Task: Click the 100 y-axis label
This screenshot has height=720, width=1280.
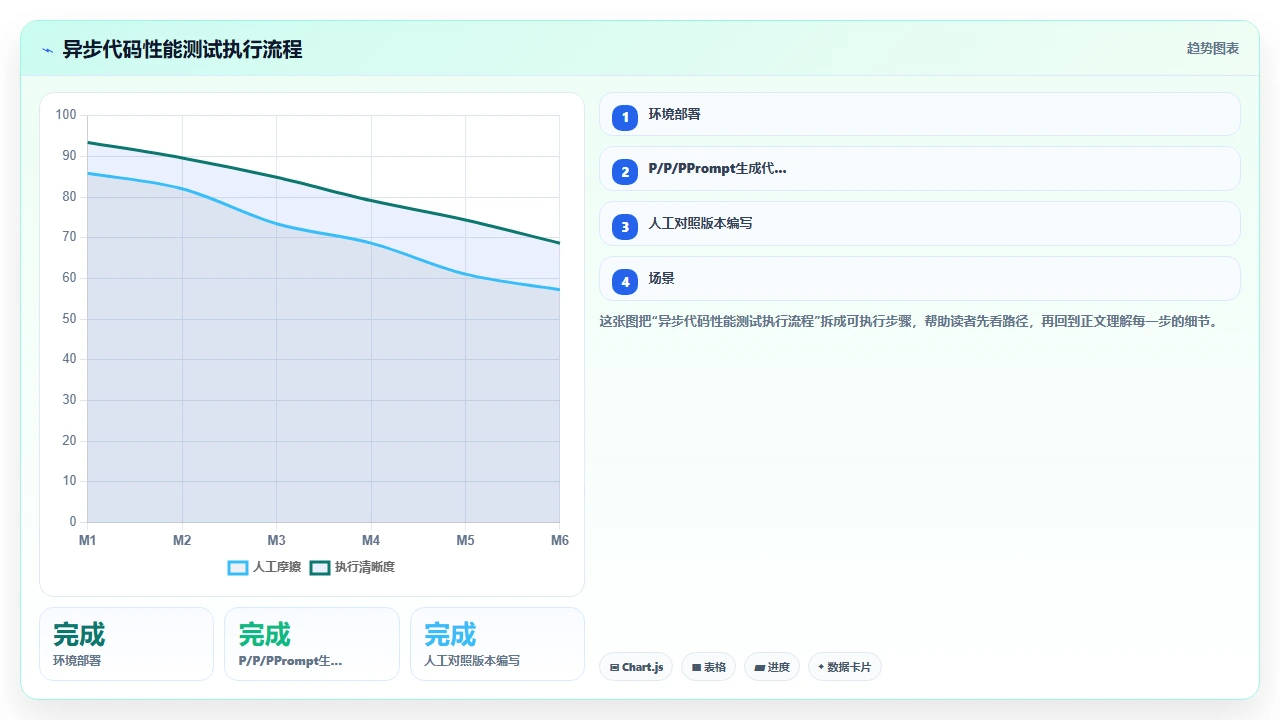Action: [66, 115]
